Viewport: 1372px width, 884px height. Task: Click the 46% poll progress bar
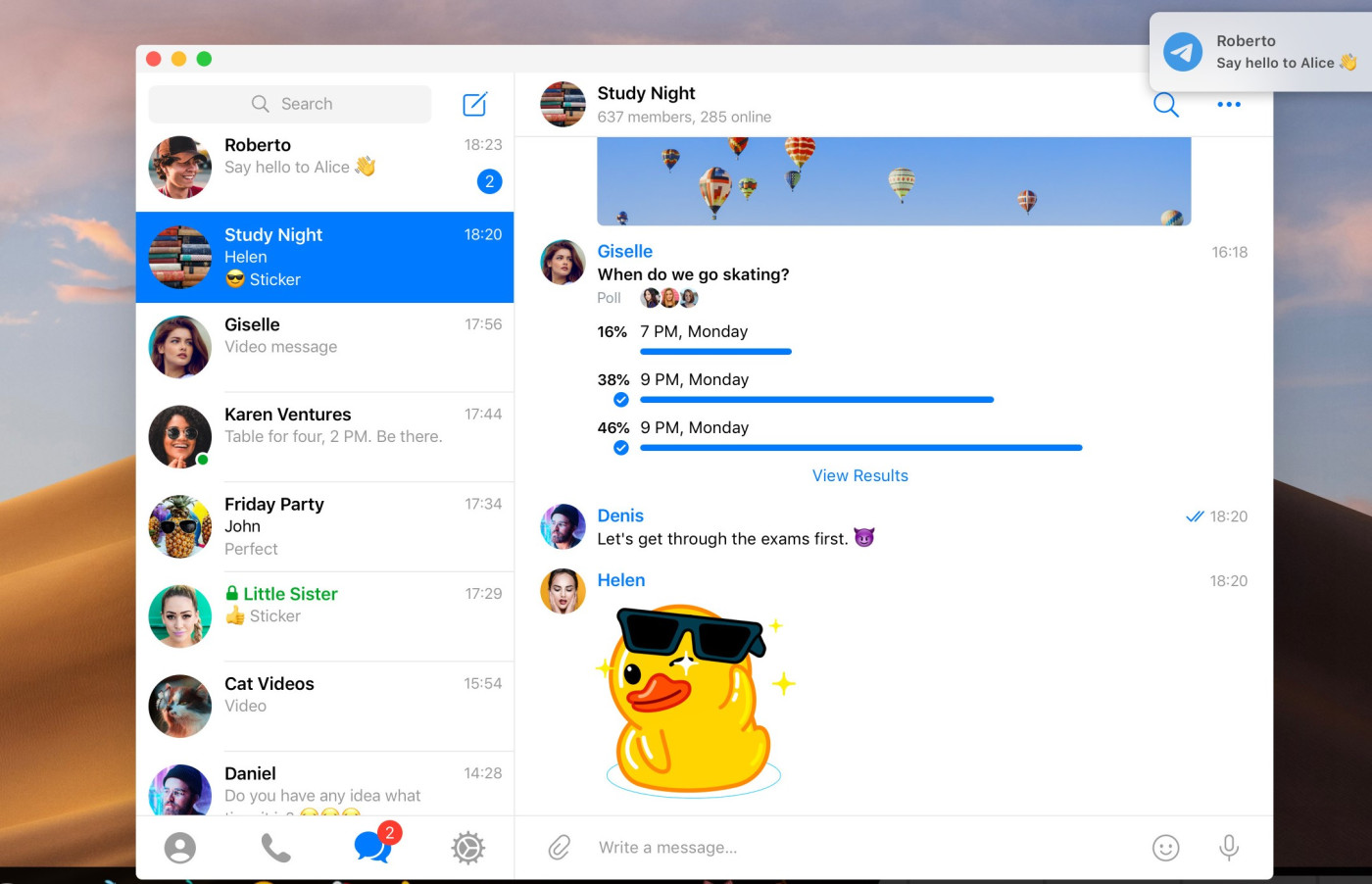[x=861, y=448]
